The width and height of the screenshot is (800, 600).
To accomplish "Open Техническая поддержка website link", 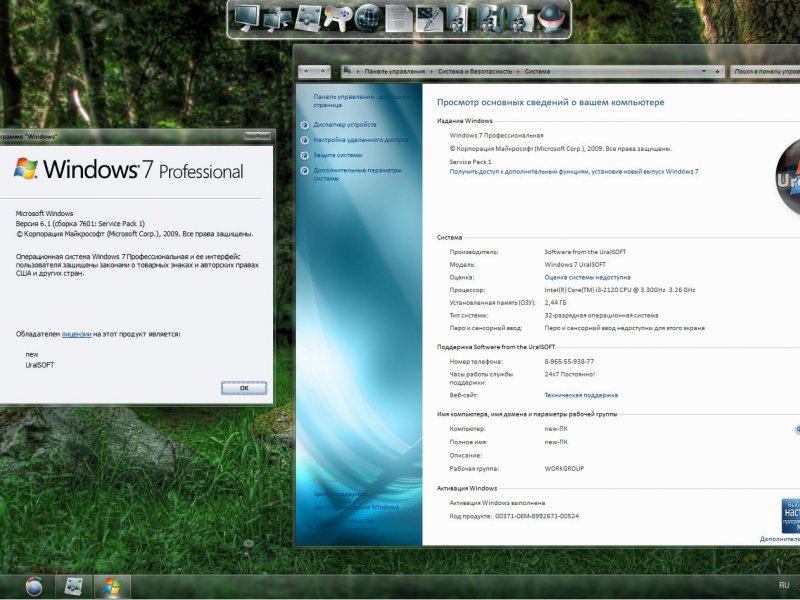I will point(581,395).
